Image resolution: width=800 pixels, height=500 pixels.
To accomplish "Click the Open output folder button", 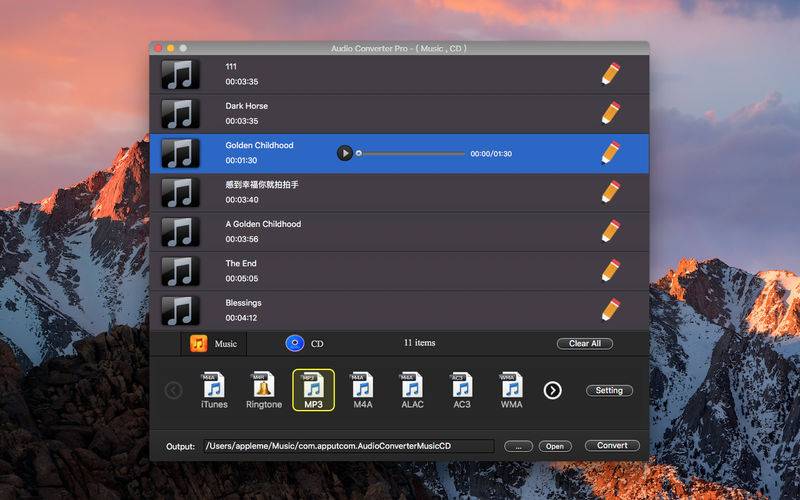I will click(555, 446).
